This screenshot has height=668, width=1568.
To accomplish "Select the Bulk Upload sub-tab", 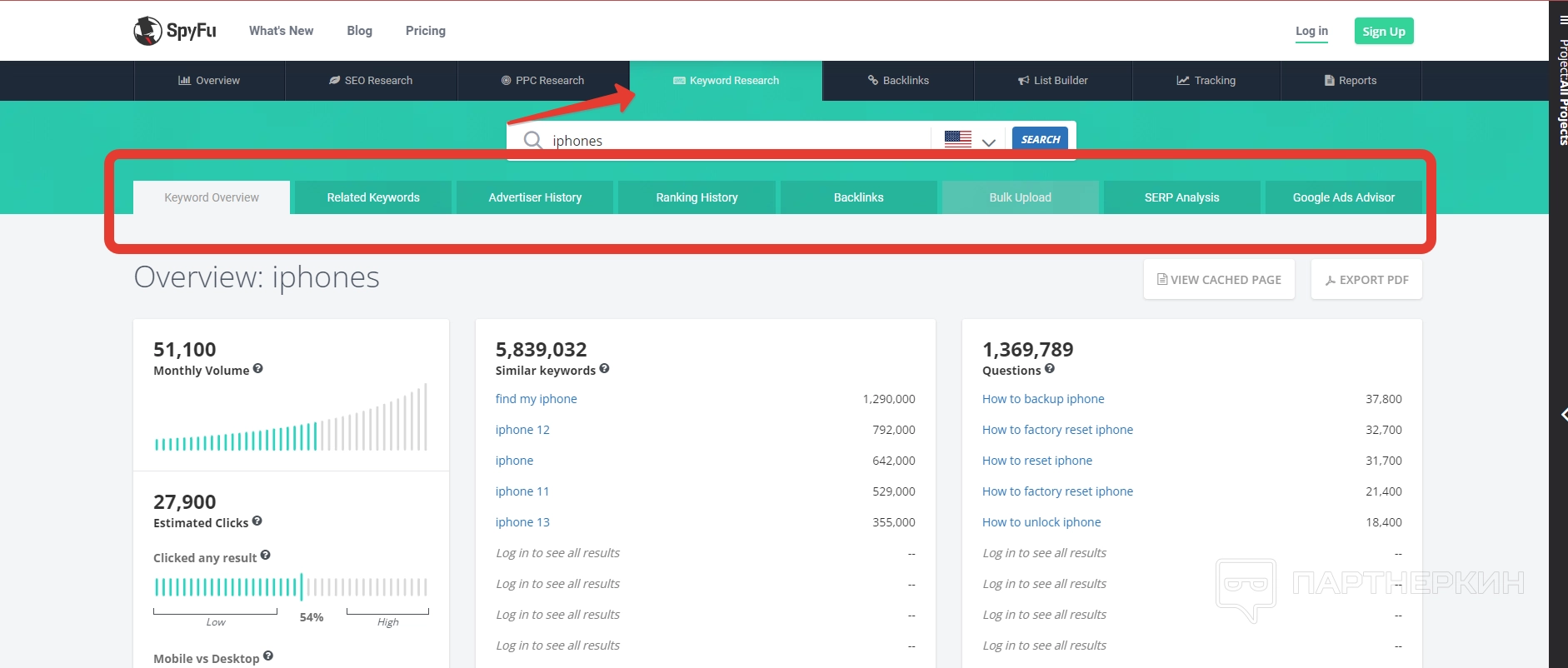I will 1020,197.
